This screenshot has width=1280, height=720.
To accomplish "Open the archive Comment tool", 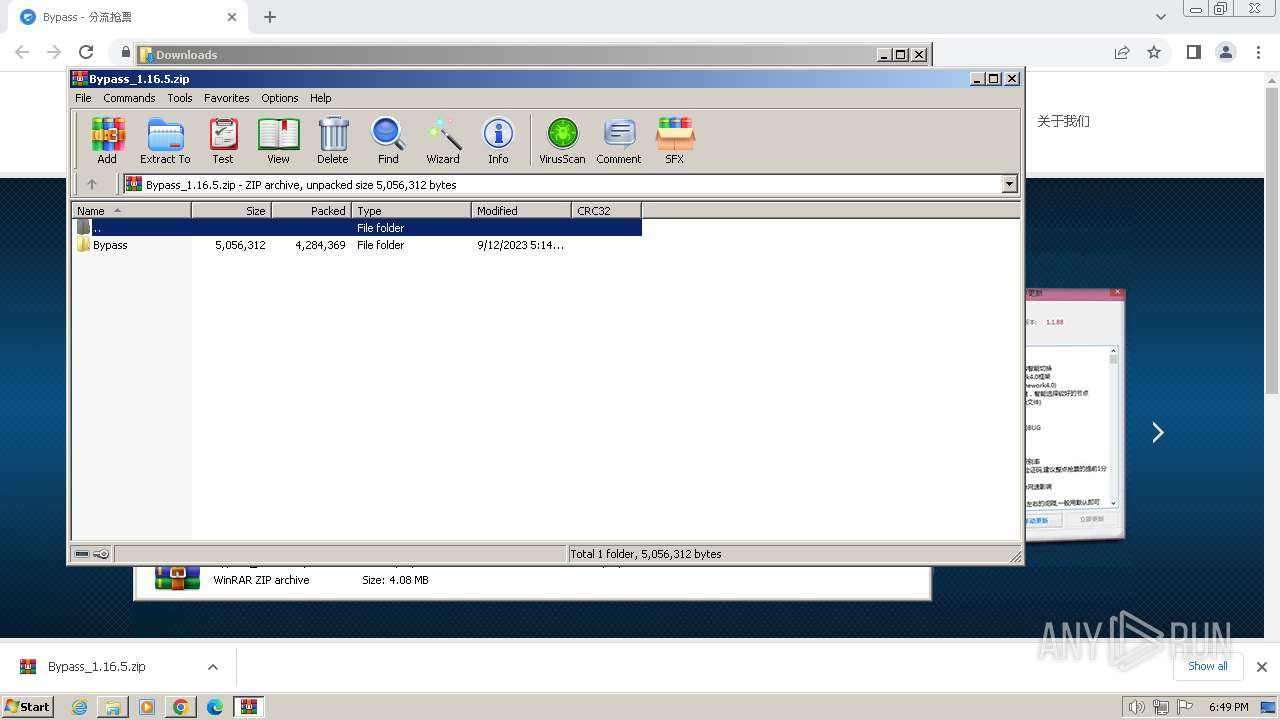I will click(x=619, y=140).
